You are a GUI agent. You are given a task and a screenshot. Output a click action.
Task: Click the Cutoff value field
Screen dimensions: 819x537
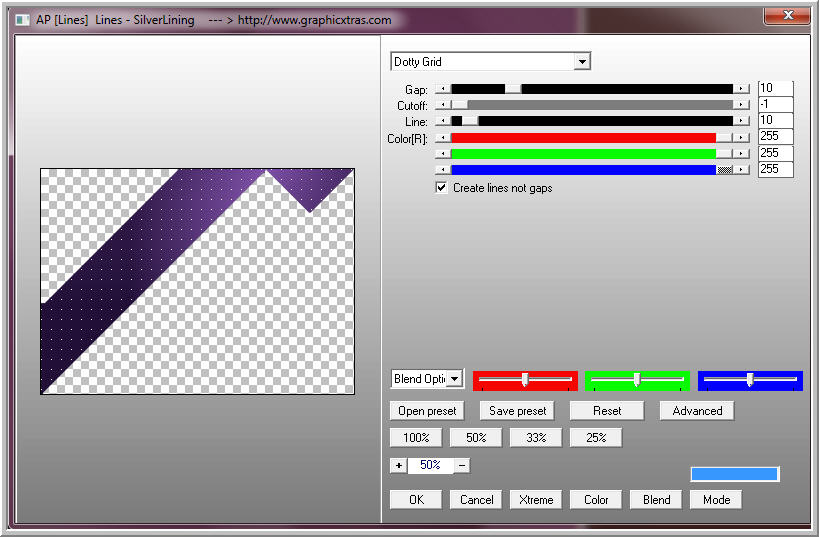[x=776, y=104]
